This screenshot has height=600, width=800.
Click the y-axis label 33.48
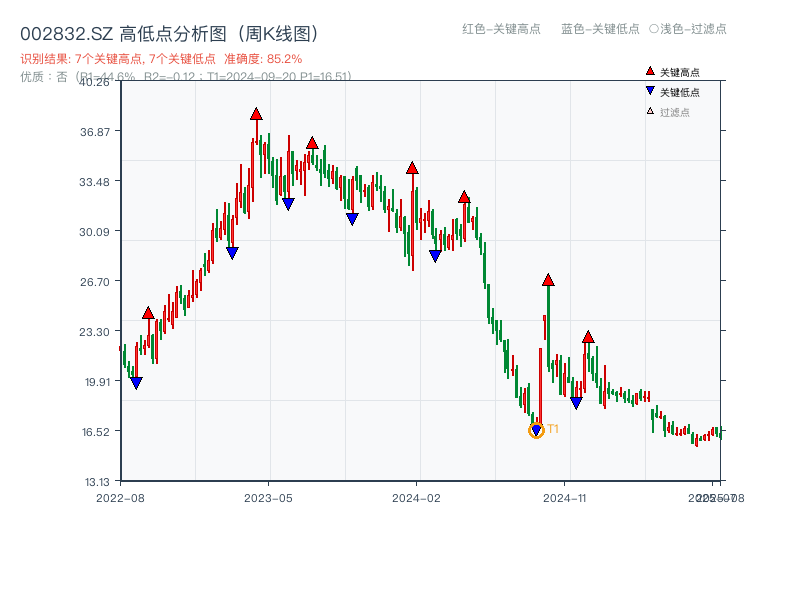pos(94,182)
